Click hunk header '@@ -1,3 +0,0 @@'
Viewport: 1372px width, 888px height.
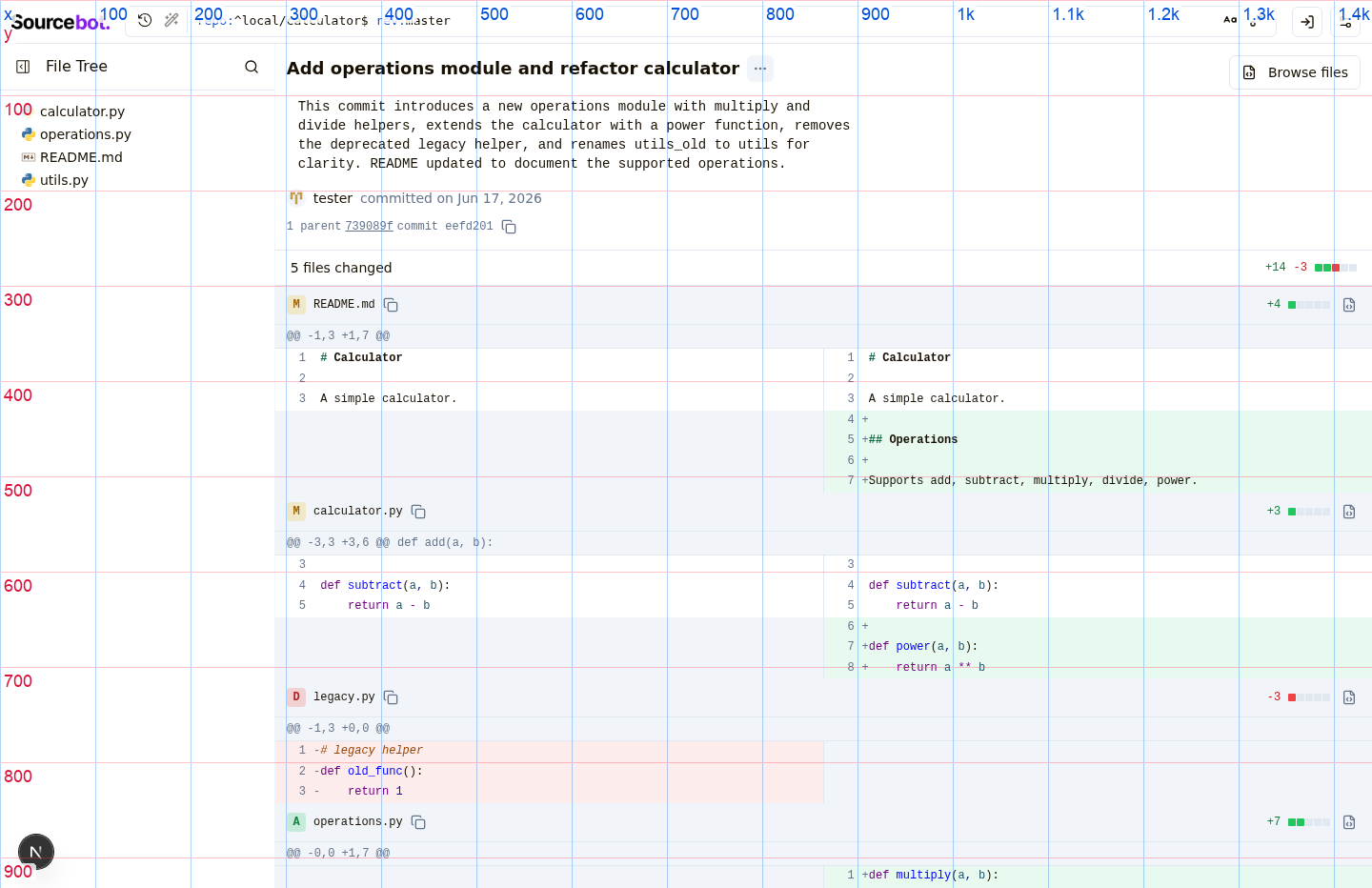338,729
